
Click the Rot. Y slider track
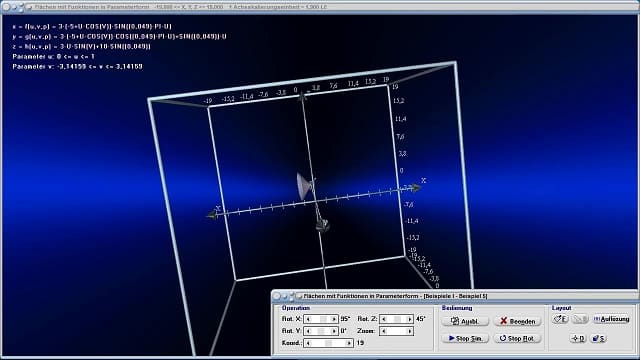coord(321,331)
